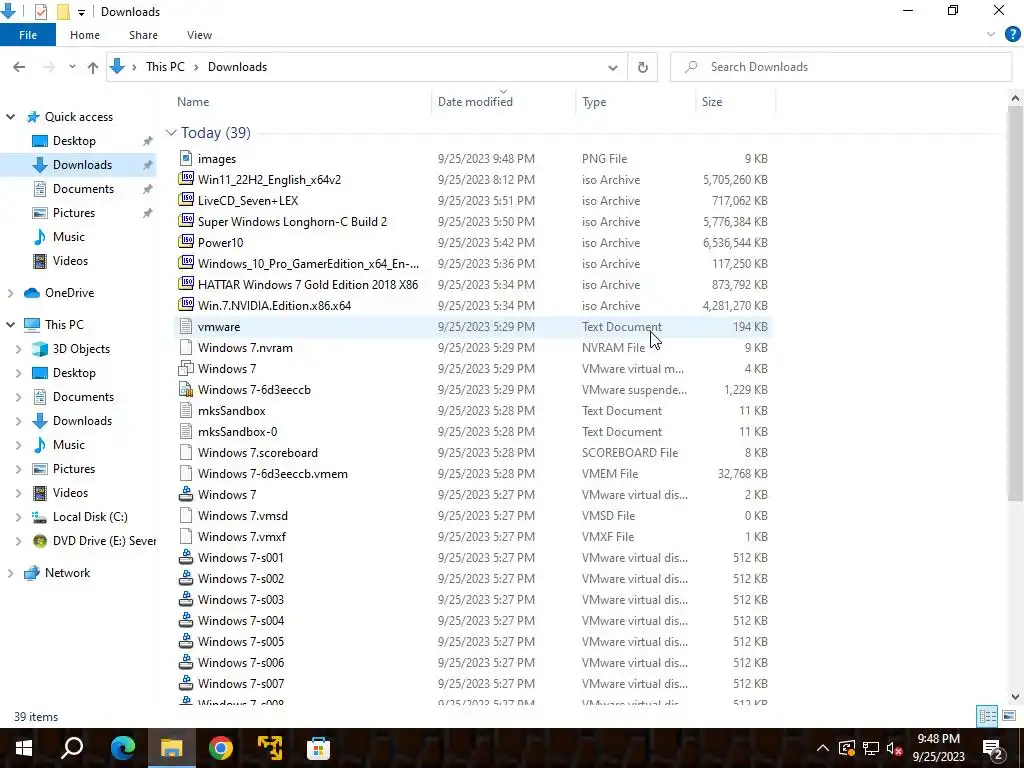Viewport: 1024px width, 768px height.
Task: Switch to the Home ribbon tab
Action: click(x=85, y=35)
